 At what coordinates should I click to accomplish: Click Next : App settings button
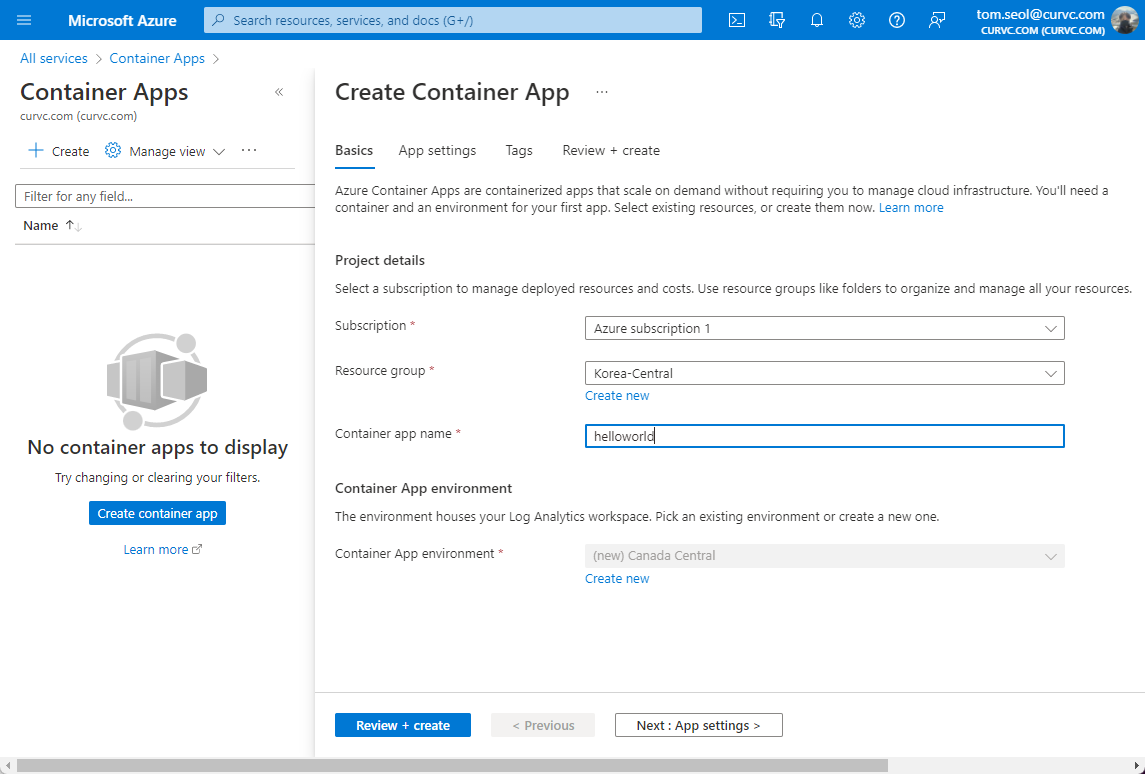click(699, 725)
